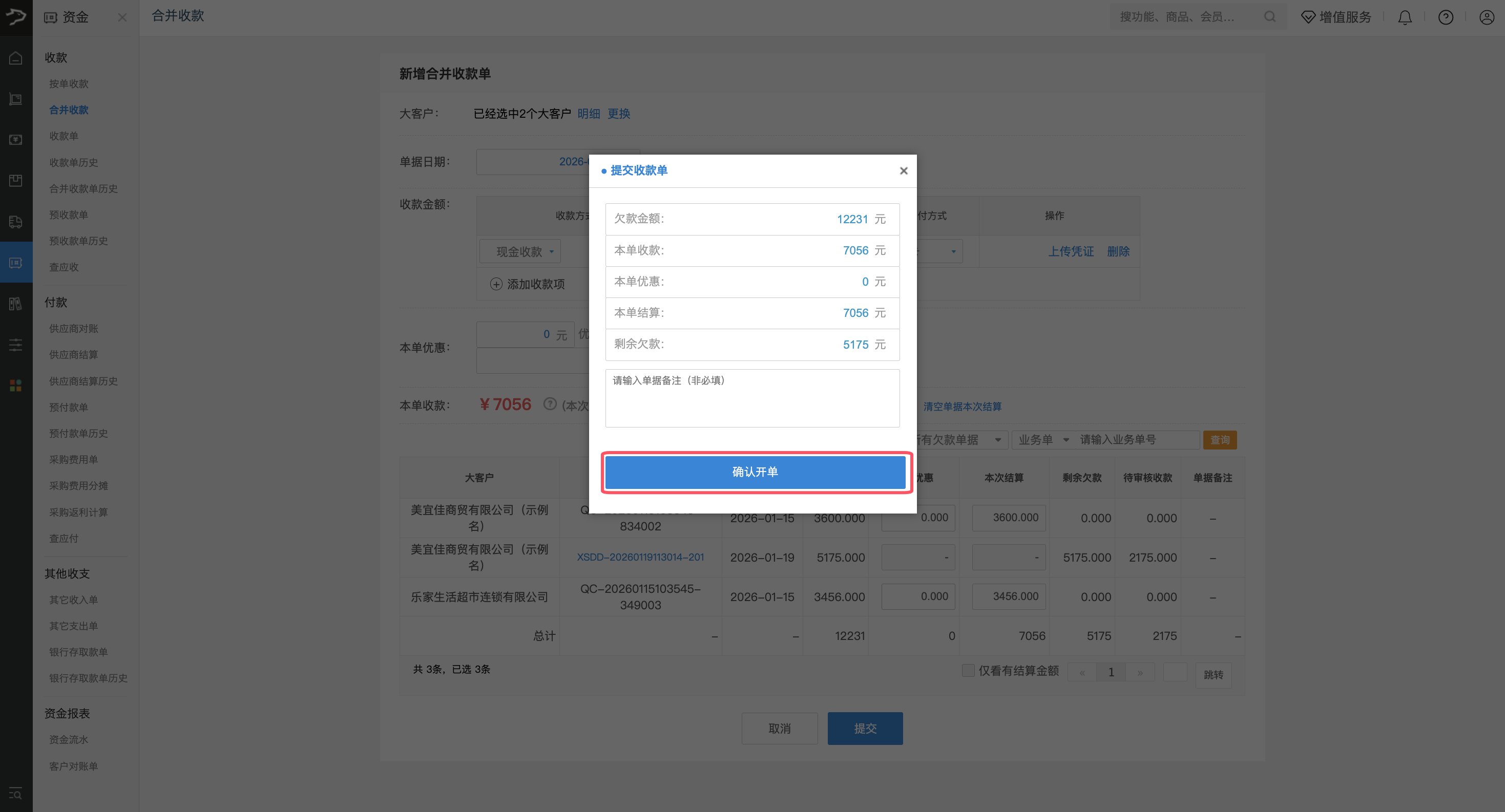Click the delivery truck sidebar icon
The height and width of the screenshot is (812, 1505).
[x=16, y=222]
